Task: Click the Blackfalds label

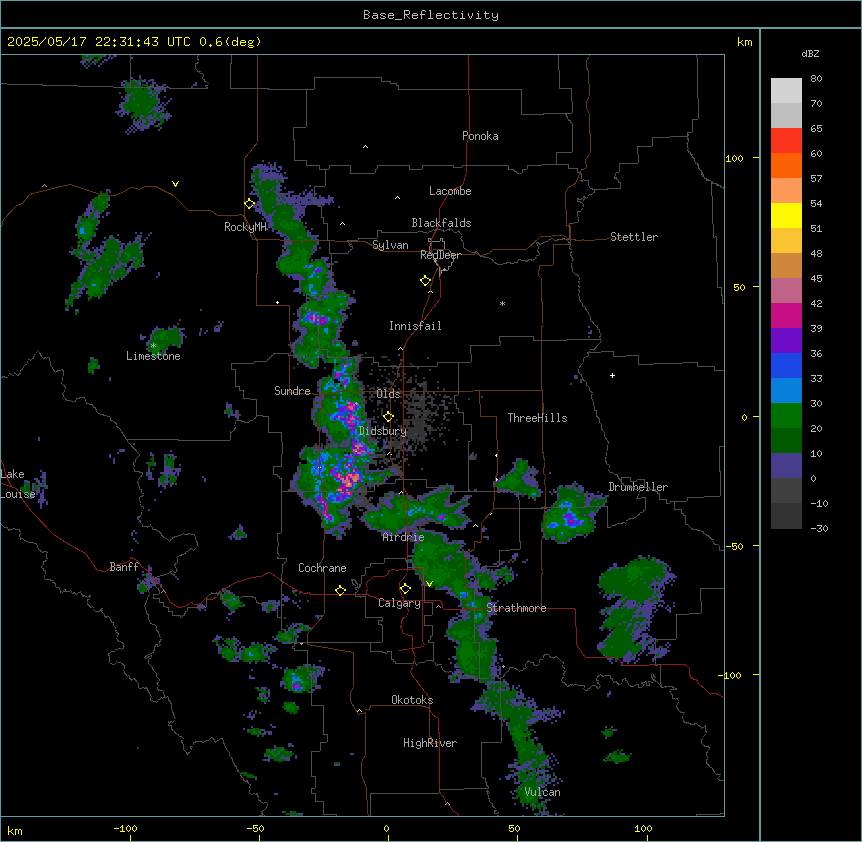Action: pyautogui.click(x=441, y=223)
